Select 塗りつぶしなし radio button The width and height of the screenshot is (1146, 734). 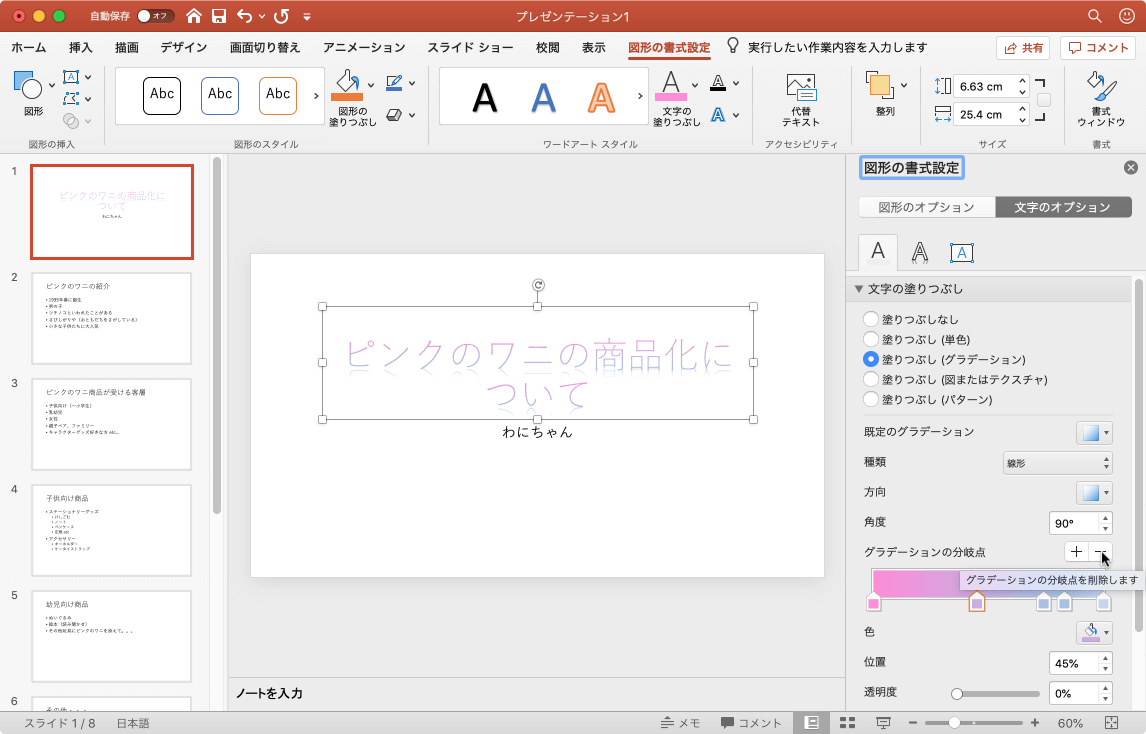[x=871, y=319]
